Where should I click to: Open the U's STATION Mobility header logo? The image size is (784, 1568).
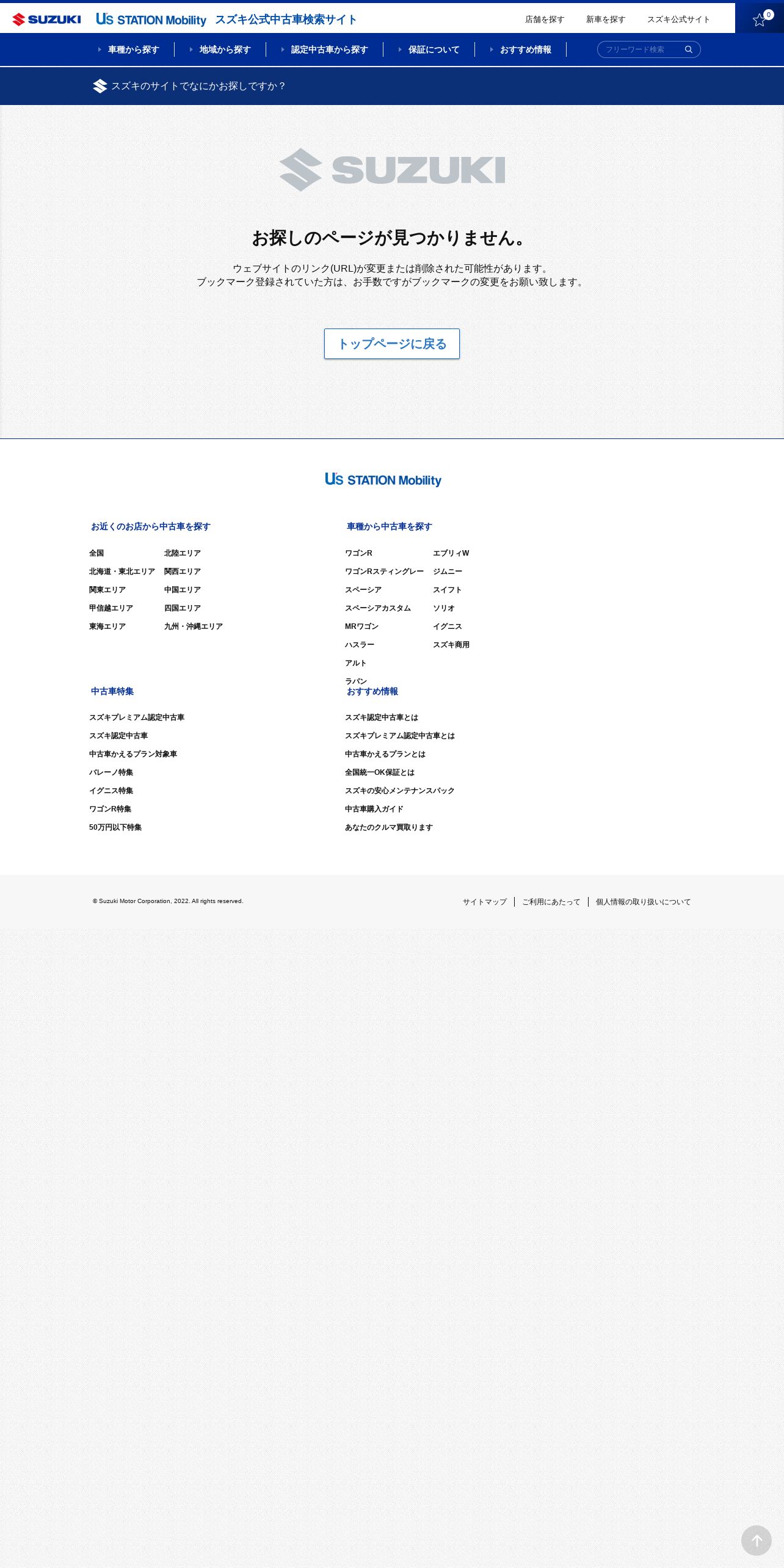151,20
